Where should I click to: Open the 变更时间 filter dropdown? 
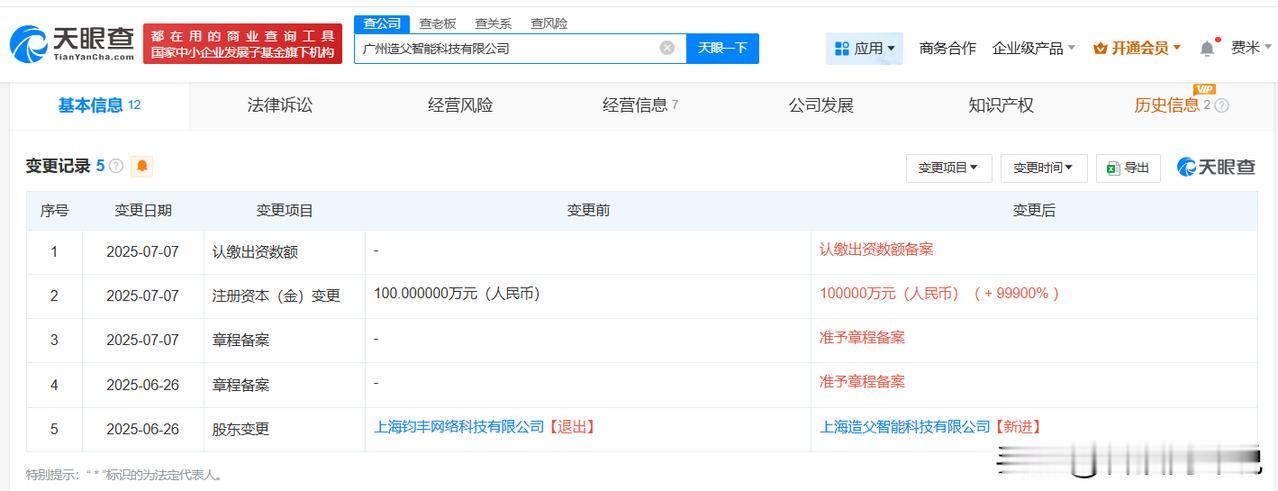(x=1043, y=168)
